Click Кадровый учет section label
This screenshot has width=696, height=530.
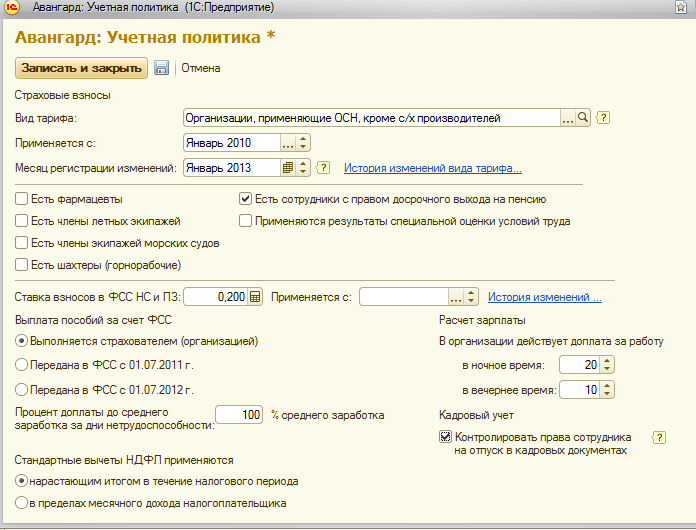click(x=476, y=415)
